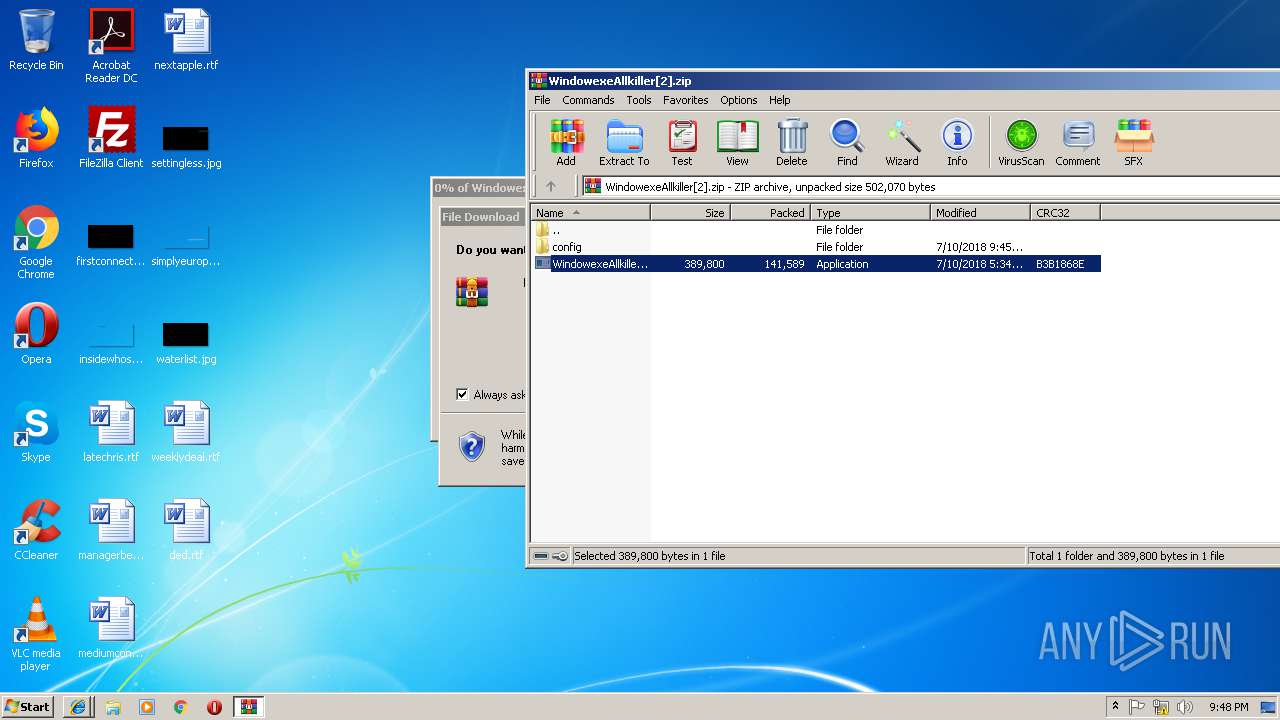Show archive Info
Screen dimensions: 1280x720
(x=957, y=142)
